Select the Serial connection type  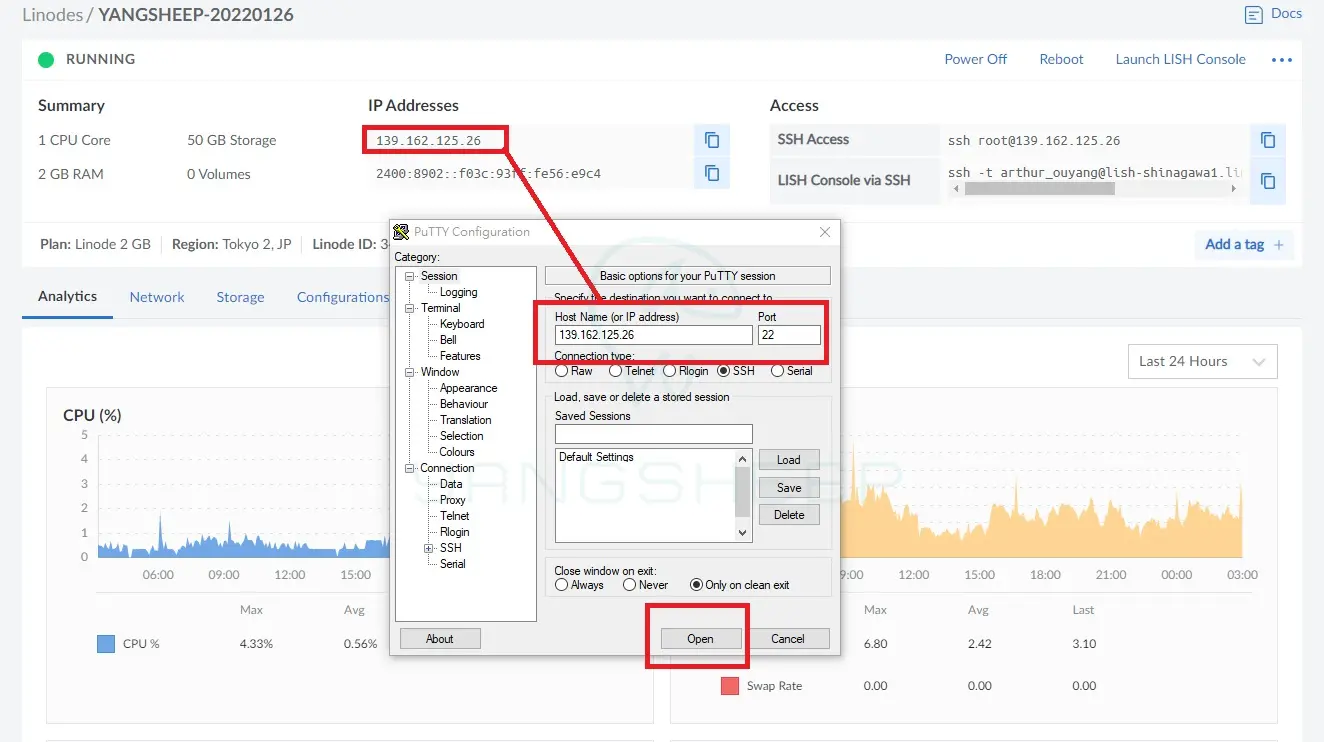pos(777,371)
